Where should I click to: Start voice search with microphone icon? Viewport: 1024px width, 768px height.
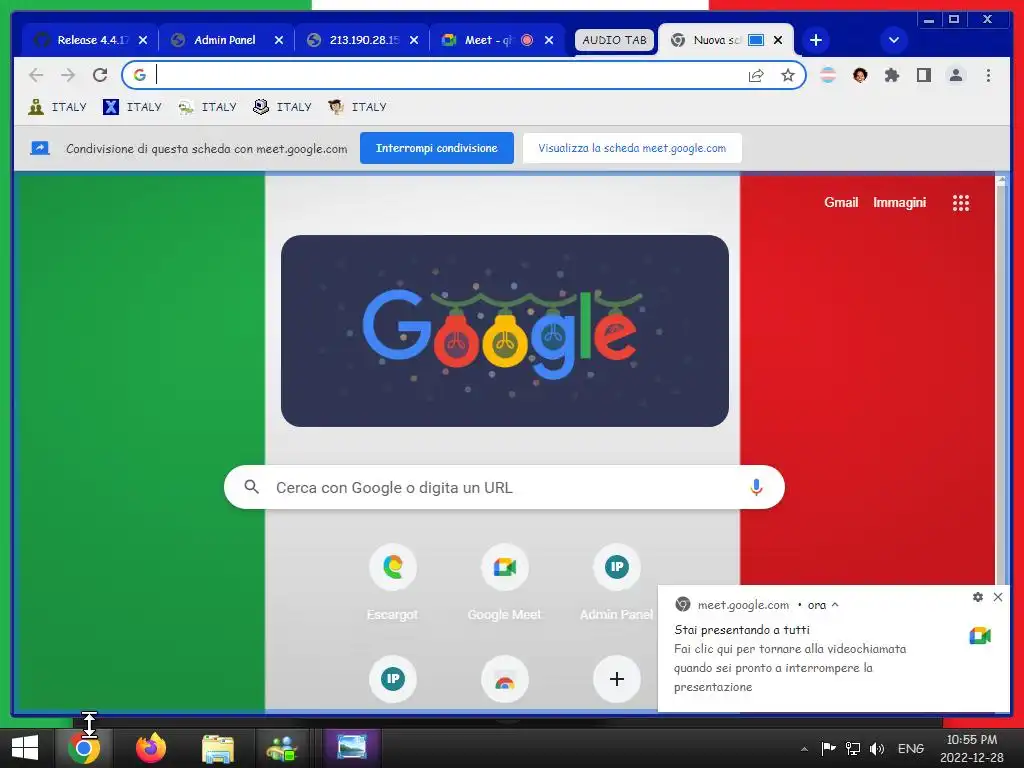pyautogui.click(x=756, y=487)
